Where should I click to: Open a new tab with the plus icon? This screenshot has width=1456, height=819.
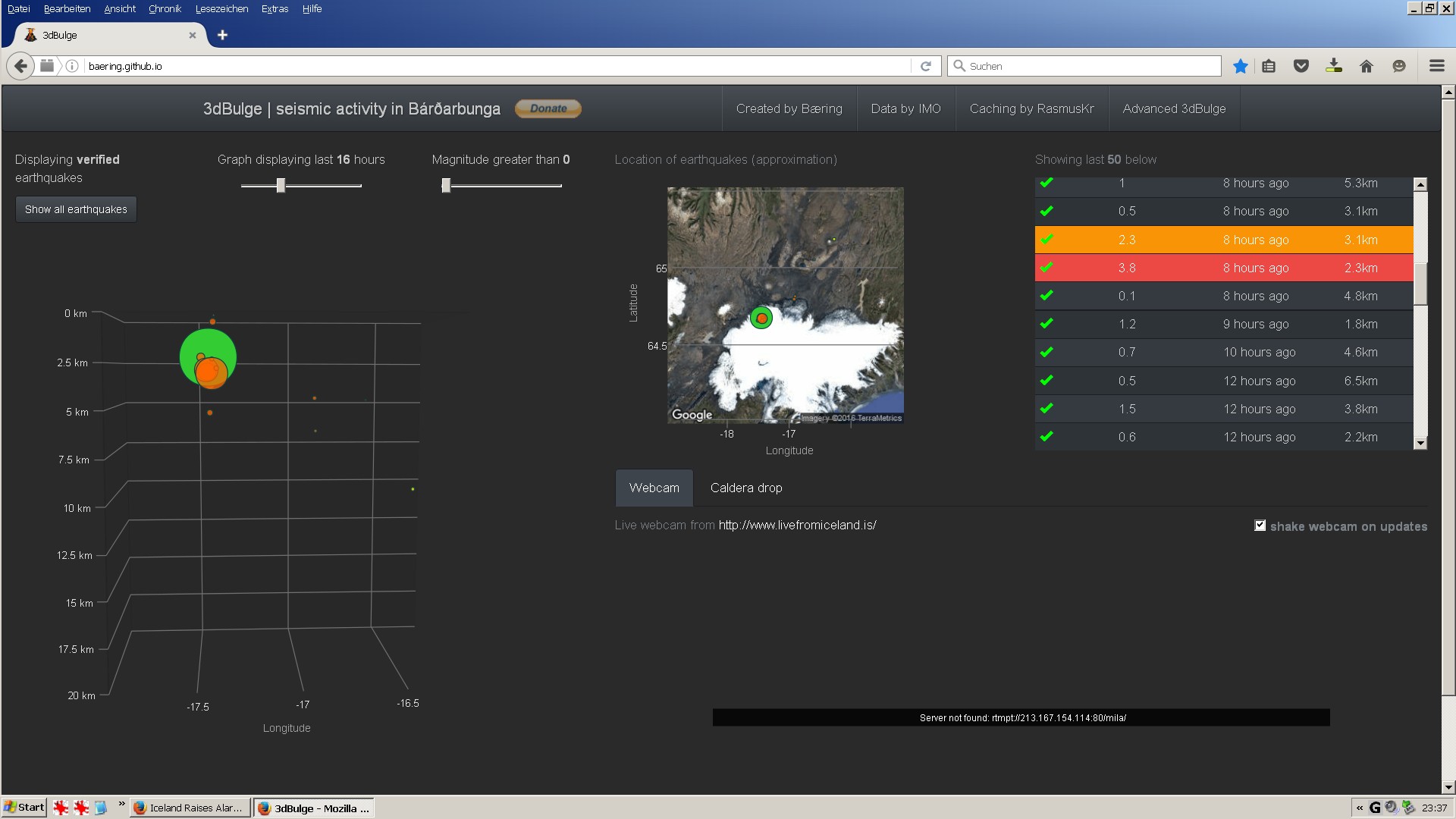(x=222, y=35)
